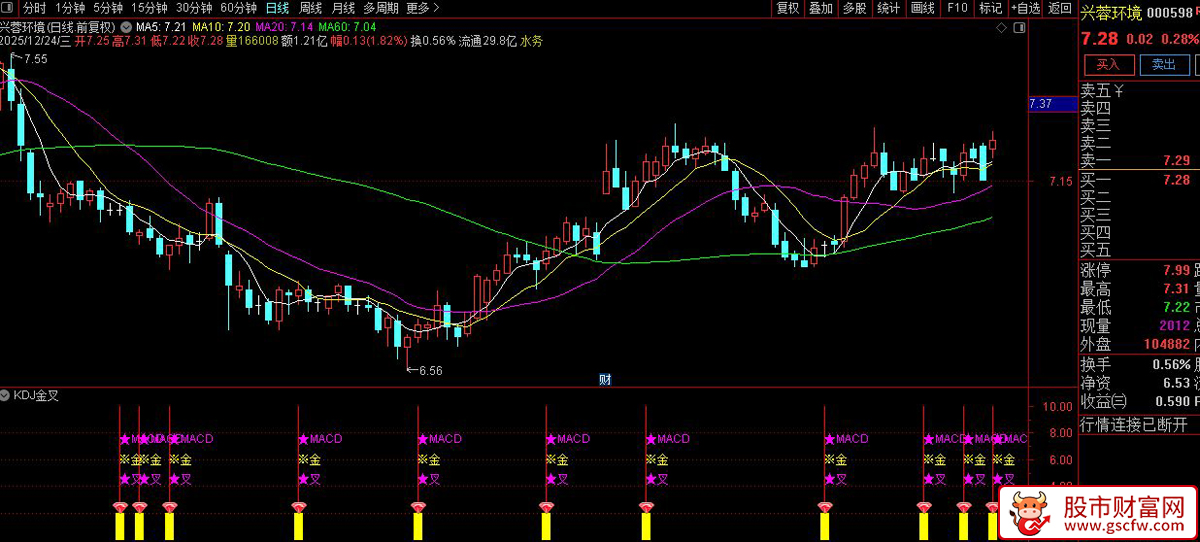Click the 换手 value 0.56%
This screenshot has height=542, width=1200.
click(x=1169, y=364)
